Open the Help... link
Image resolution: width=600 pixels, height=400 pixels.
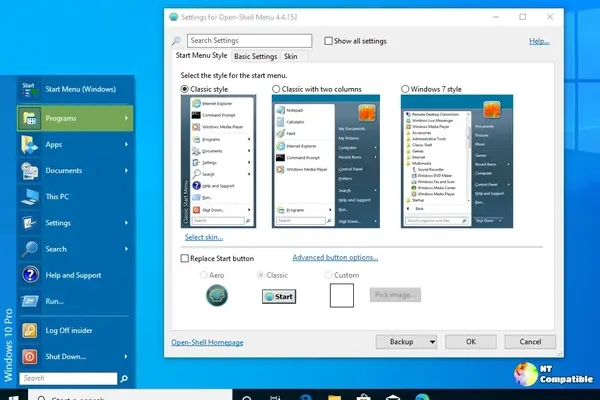click(x=539, y=41)
